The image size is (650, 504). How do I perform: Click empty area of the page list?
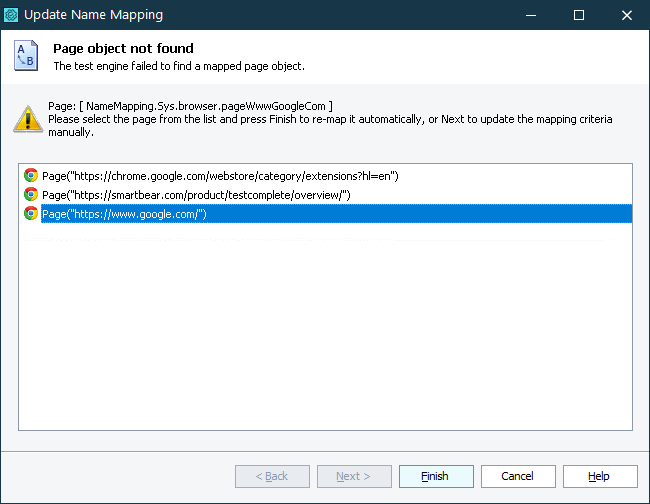coord(325,330)
